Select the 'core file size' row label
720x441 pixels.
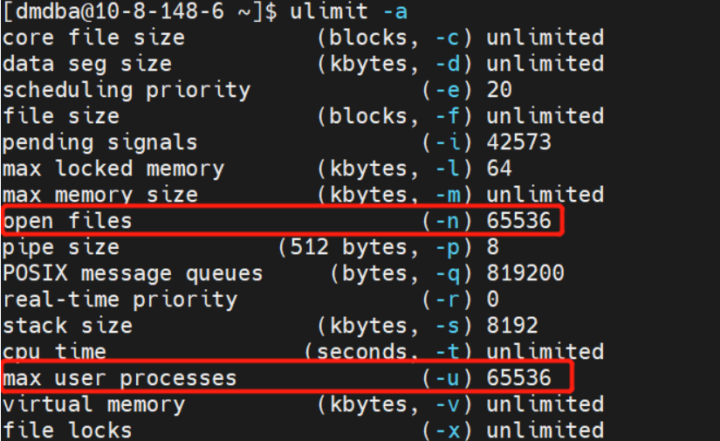[x=94, y=37]
